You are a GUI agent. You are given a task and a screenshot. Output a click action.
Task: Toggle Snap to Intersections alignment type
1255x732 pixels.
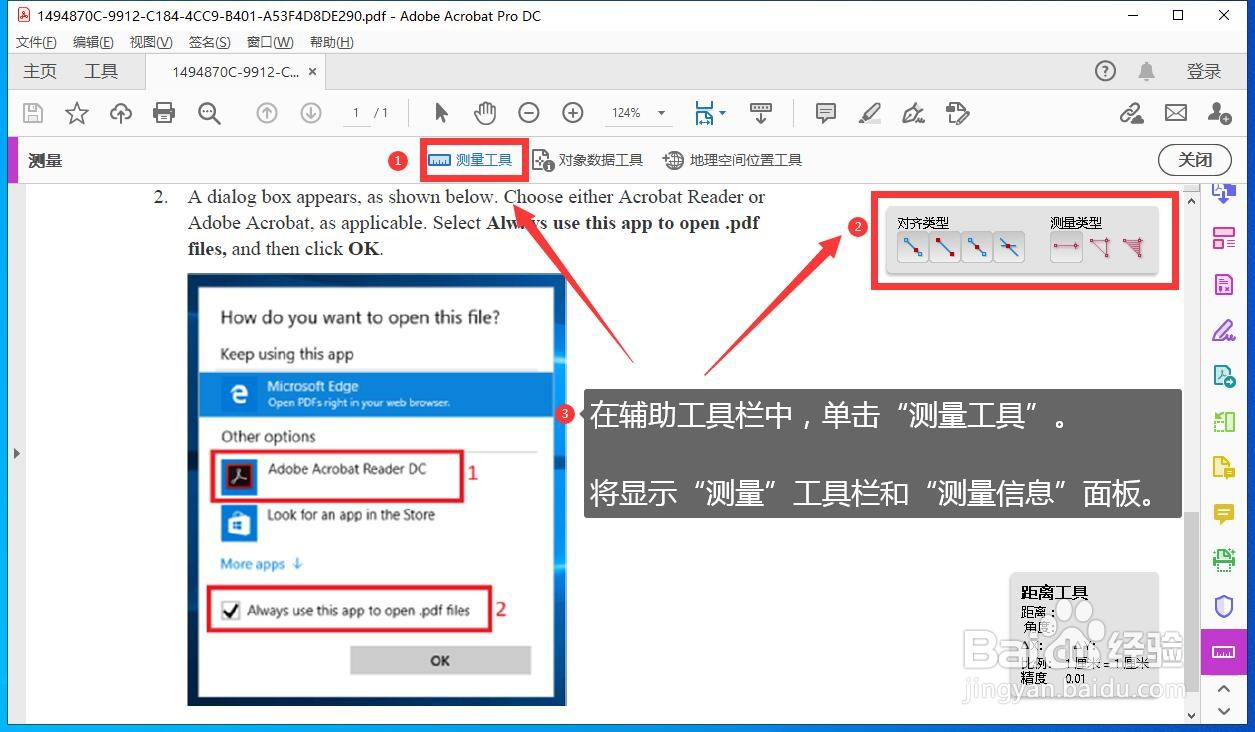point(1009,247)
